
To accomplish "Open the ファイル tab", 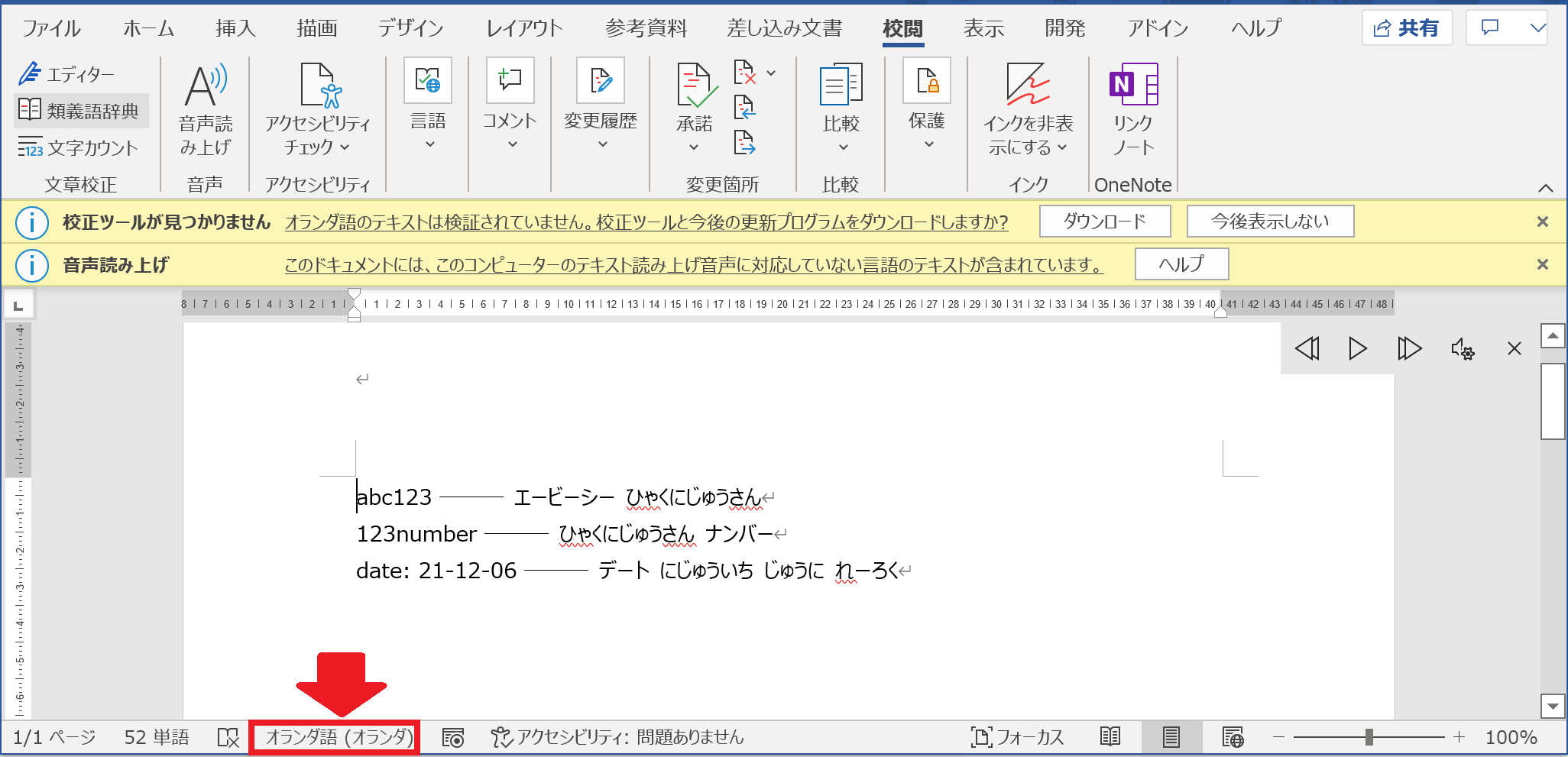I will tap(51, 28).
